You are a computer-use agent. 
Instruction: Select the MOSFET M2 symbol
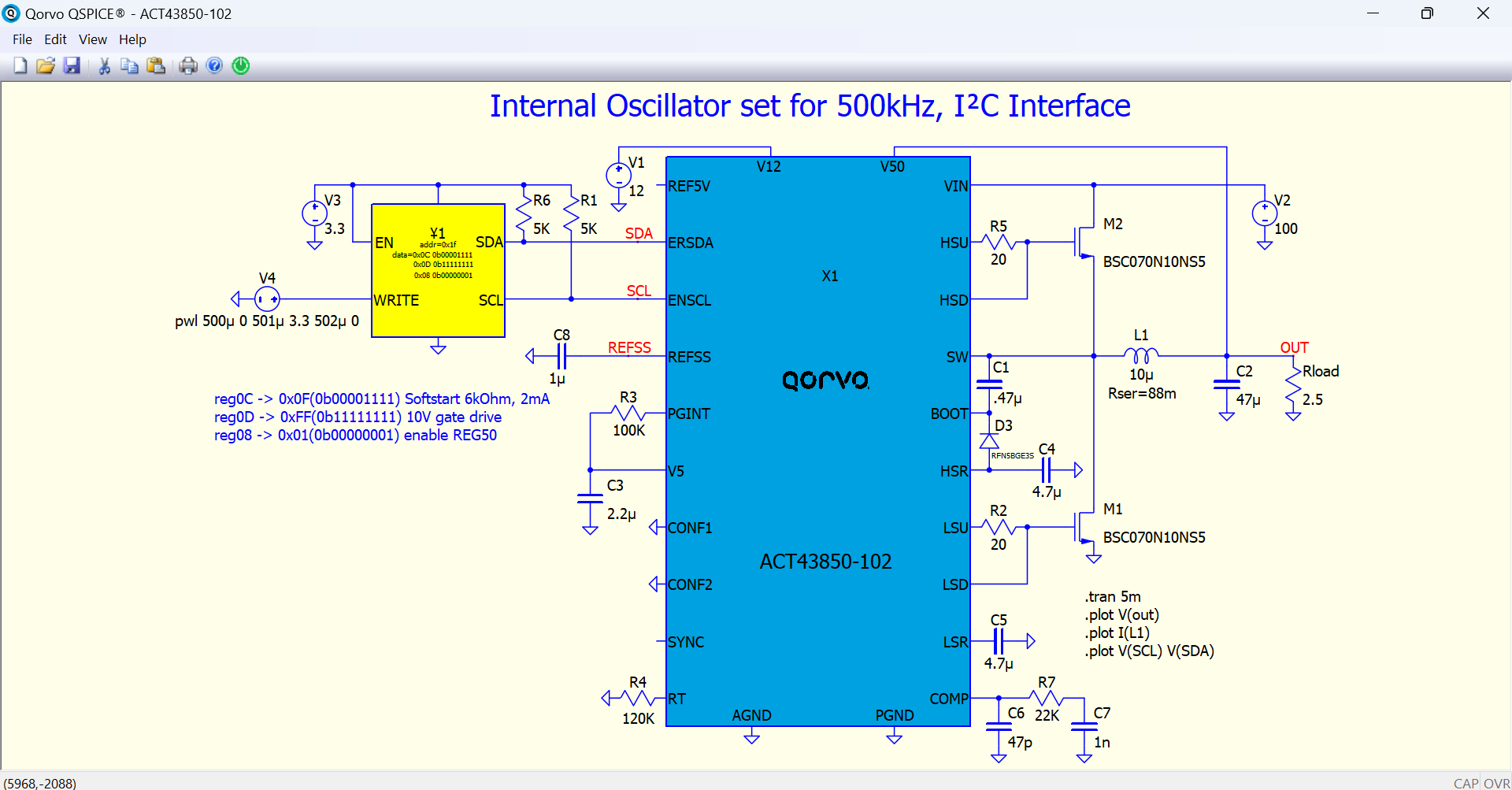pyautogui.click(x=1086, y=242)
